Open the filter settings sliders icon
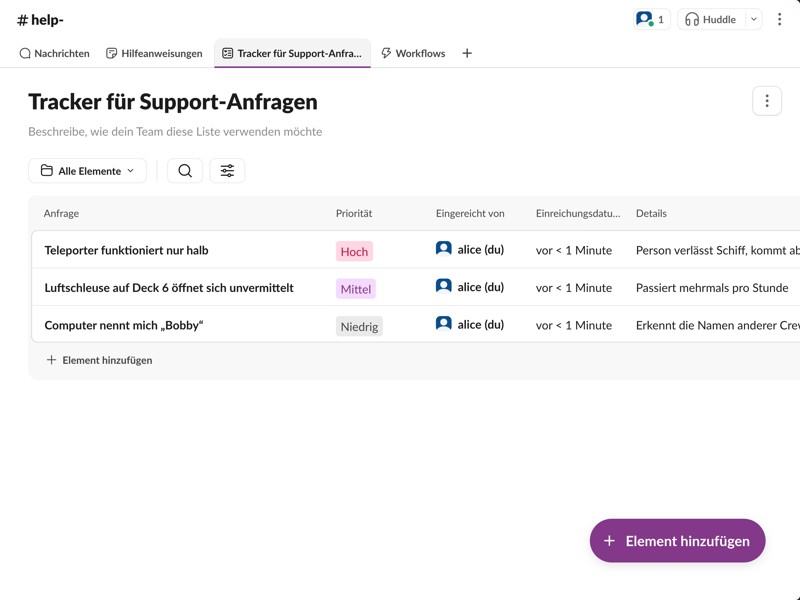Image resolution: width=800 pixels, height=600 pixels. (x=227, y=171)
